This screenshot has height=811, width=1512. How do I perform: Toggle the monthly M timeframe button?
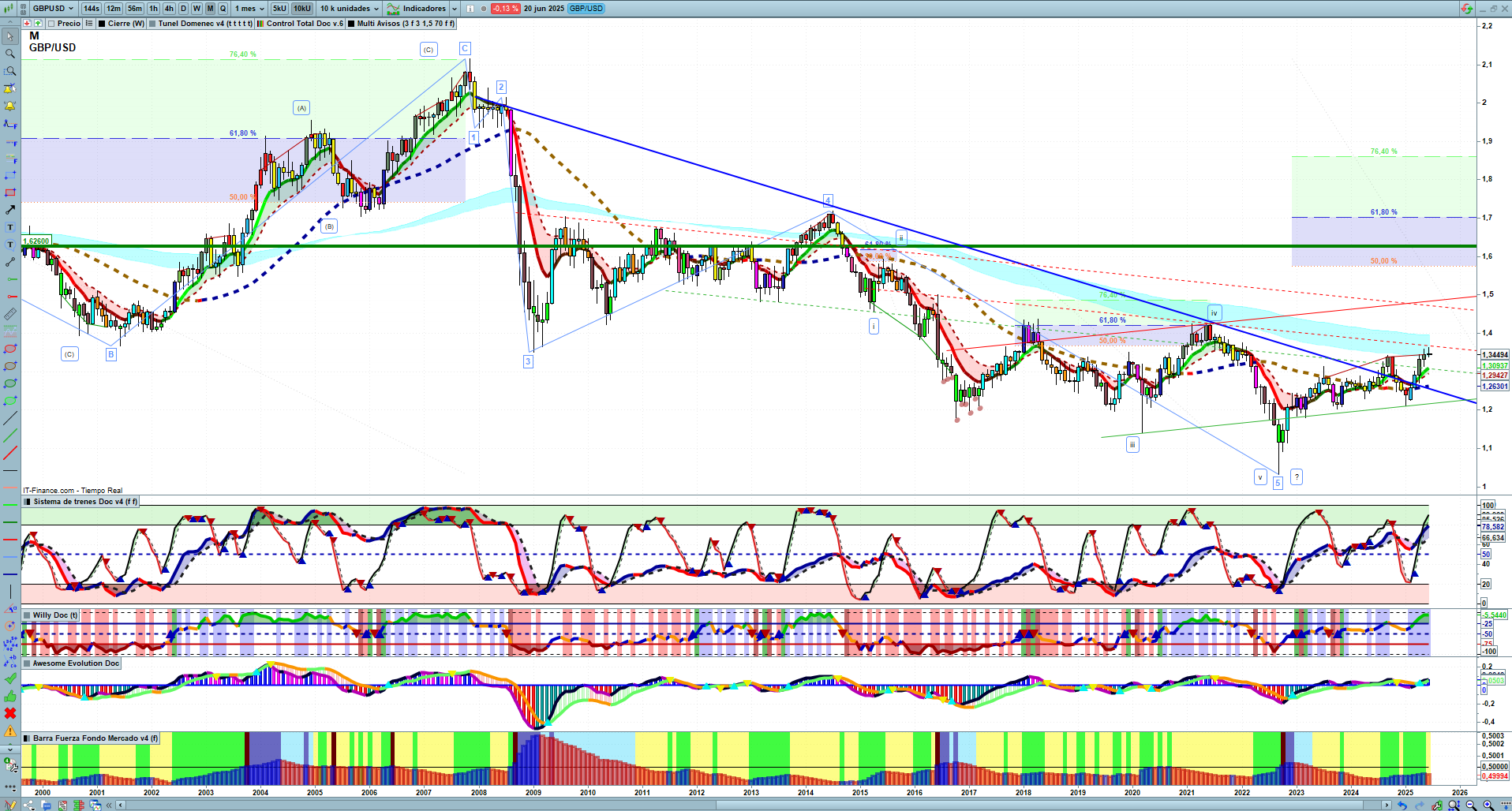pyautogui.click(x=210, y=9)
